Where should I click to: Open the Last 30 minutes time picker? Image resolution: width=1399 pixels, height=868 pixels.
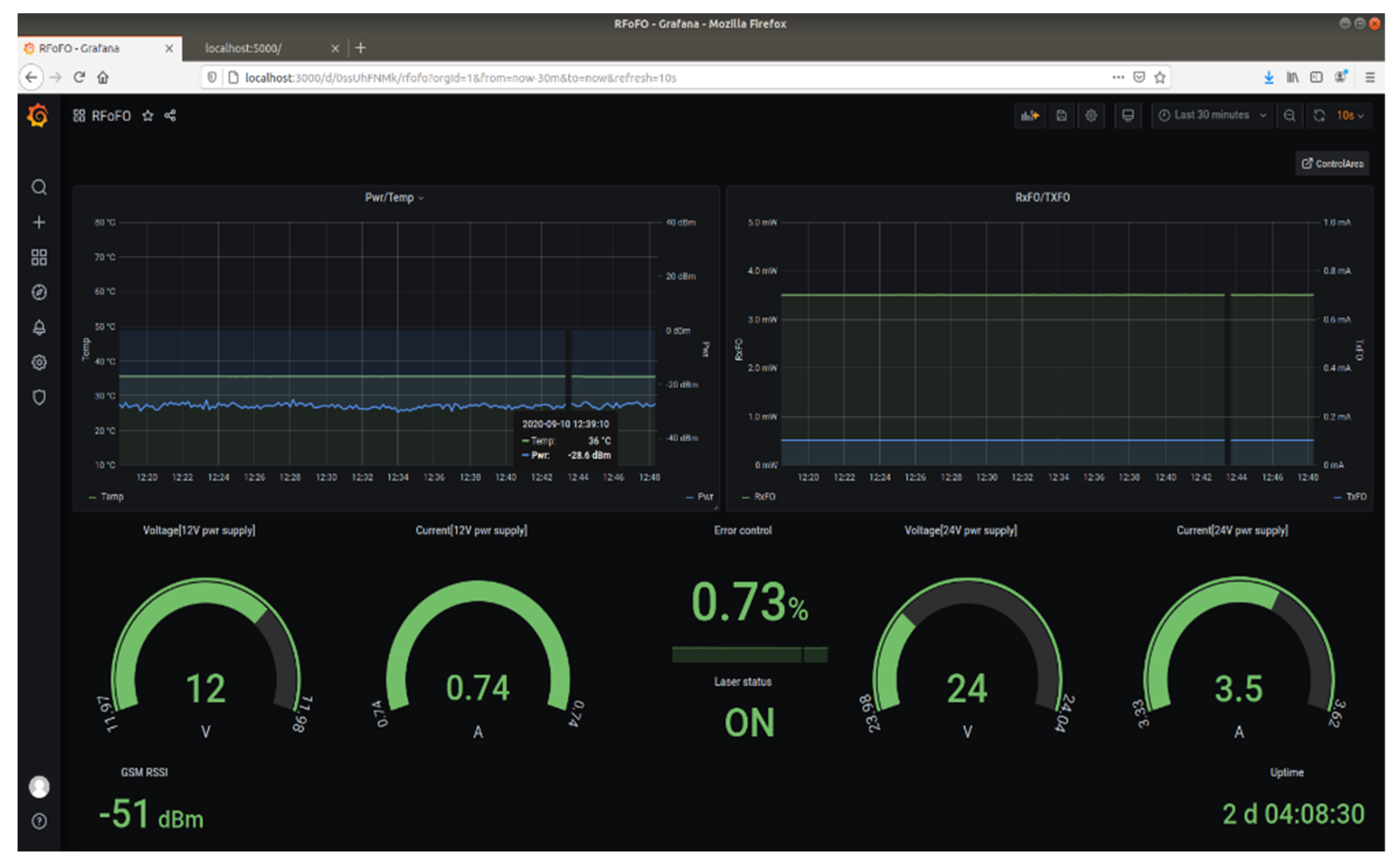pyautogui.click(x=1211, y=116)
